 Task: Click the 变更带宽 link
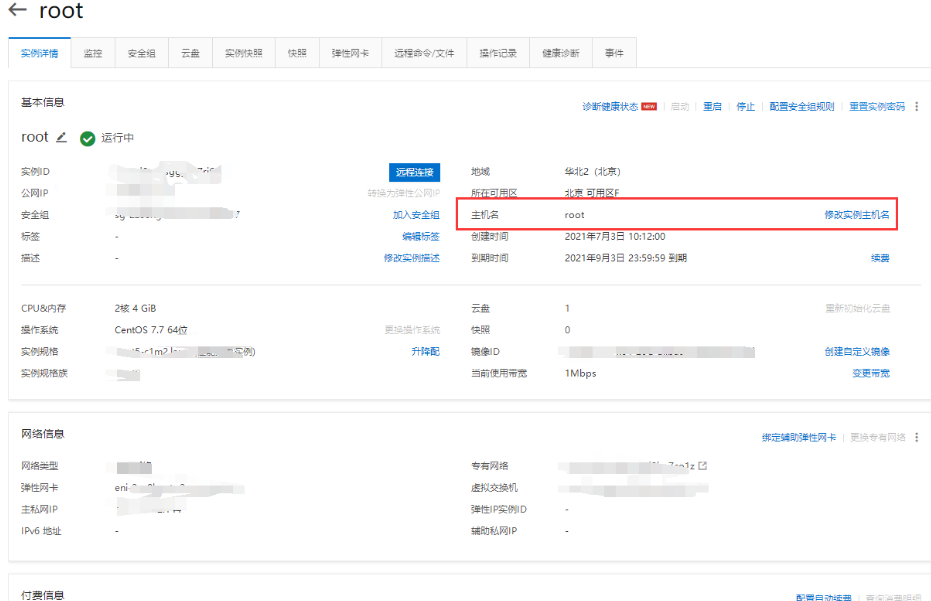pos(871,373)
